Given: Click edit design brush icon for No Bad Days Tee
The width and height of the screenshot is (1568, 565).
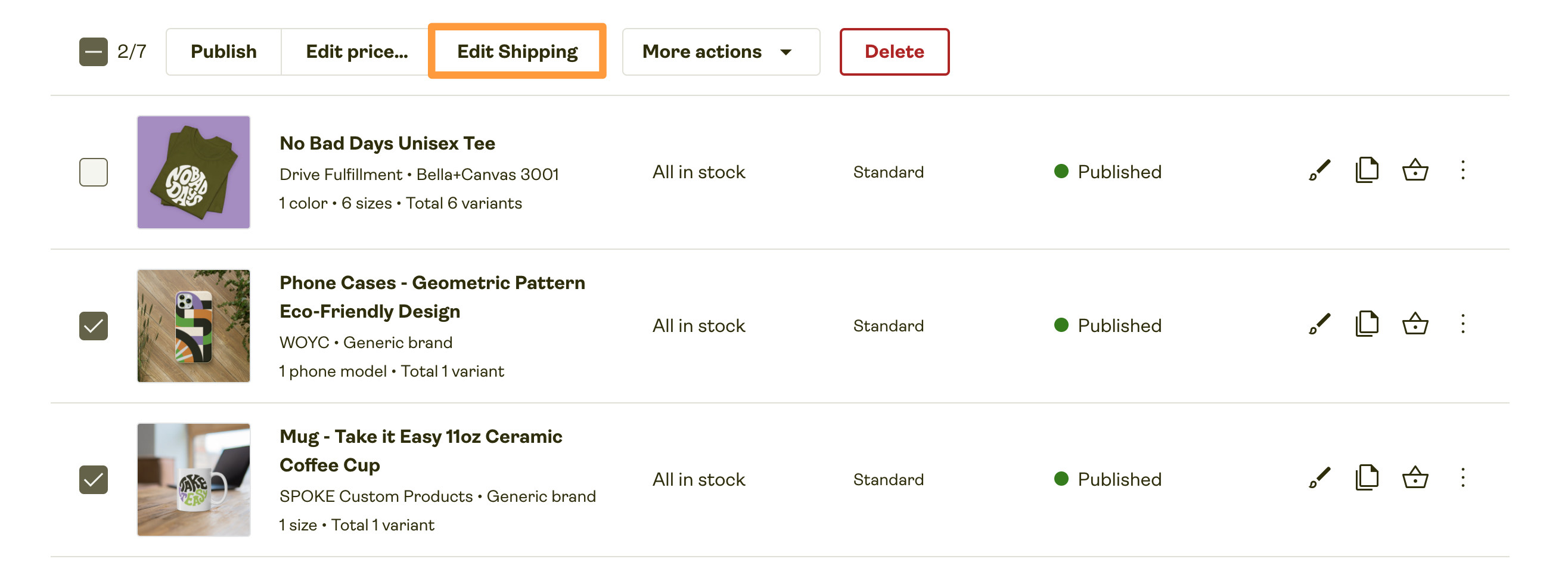Looking at the screenshot, I should [x=1319, y=171].
